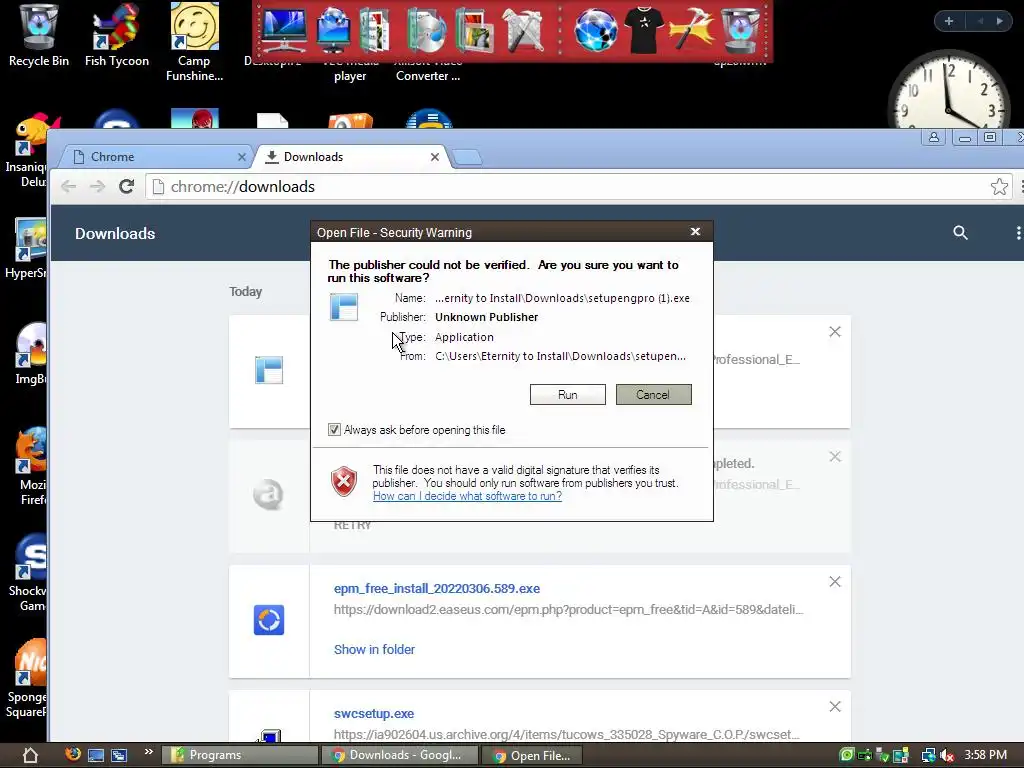Open the Recycle Bin desktop icon
Image resolution: width=1024 pixels, height=768 pixels.
pyautogui.click(x=39, y=36)
